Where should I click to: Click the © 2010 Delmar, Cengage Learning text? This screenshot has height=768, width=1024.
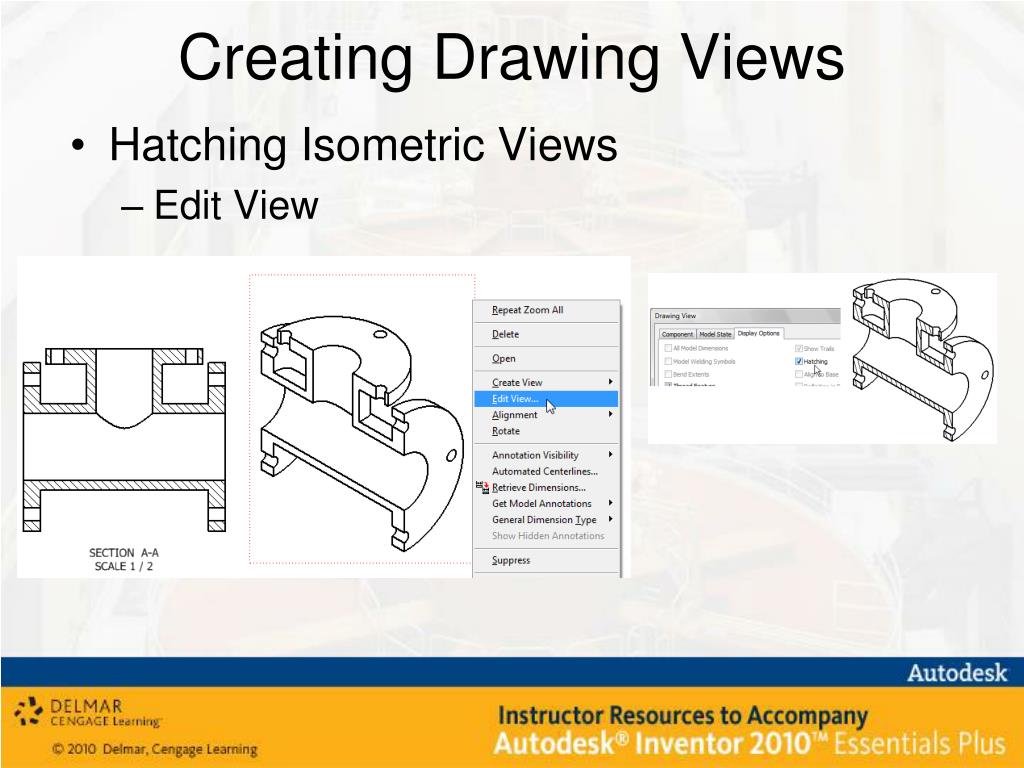155,749
